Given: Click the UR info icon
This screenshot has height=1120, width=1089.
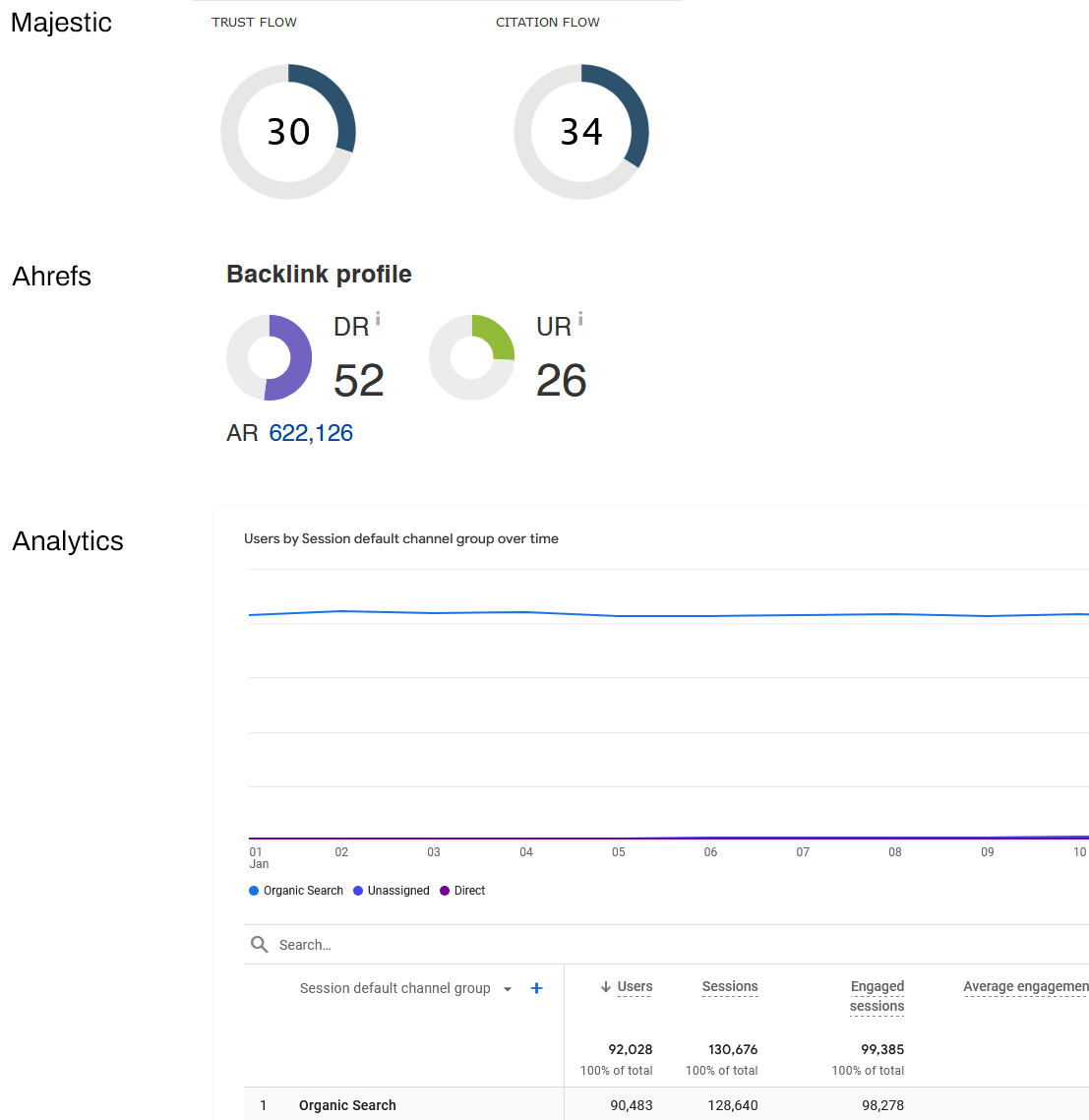Looking at the screenshot, I should pos(580,318).
